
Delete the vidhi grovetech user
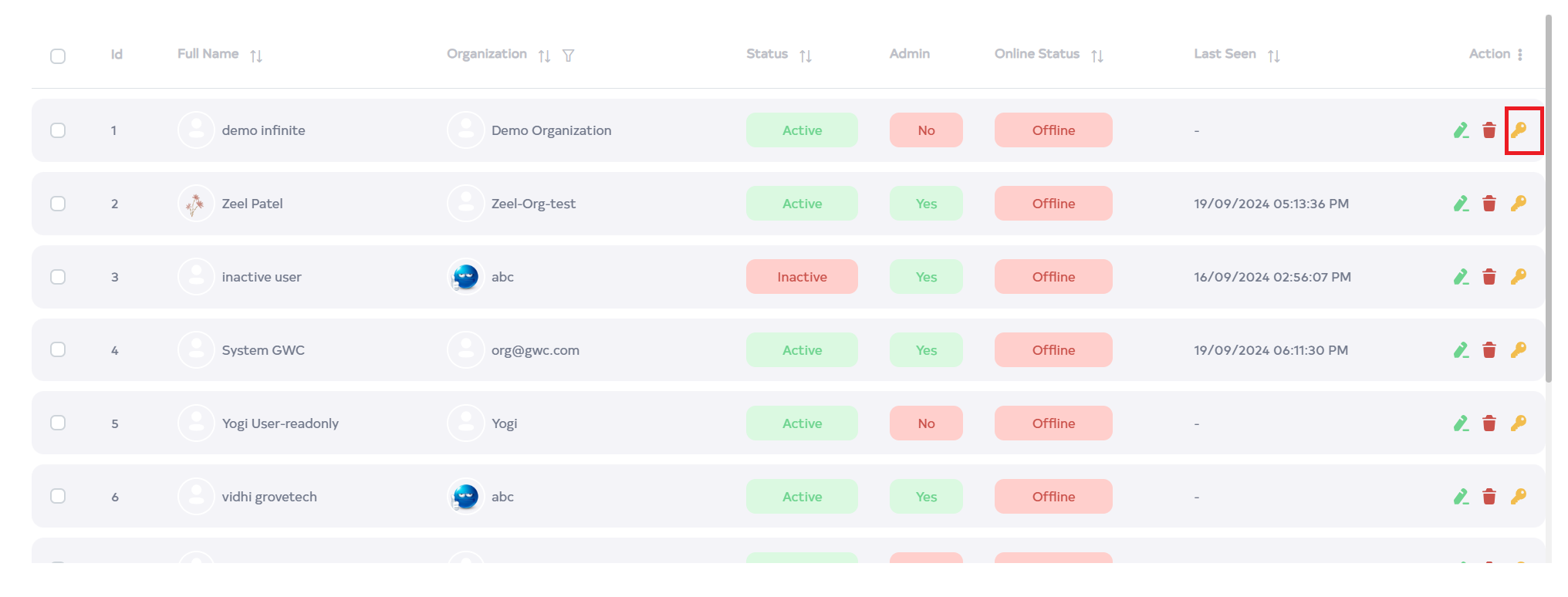1489,497
